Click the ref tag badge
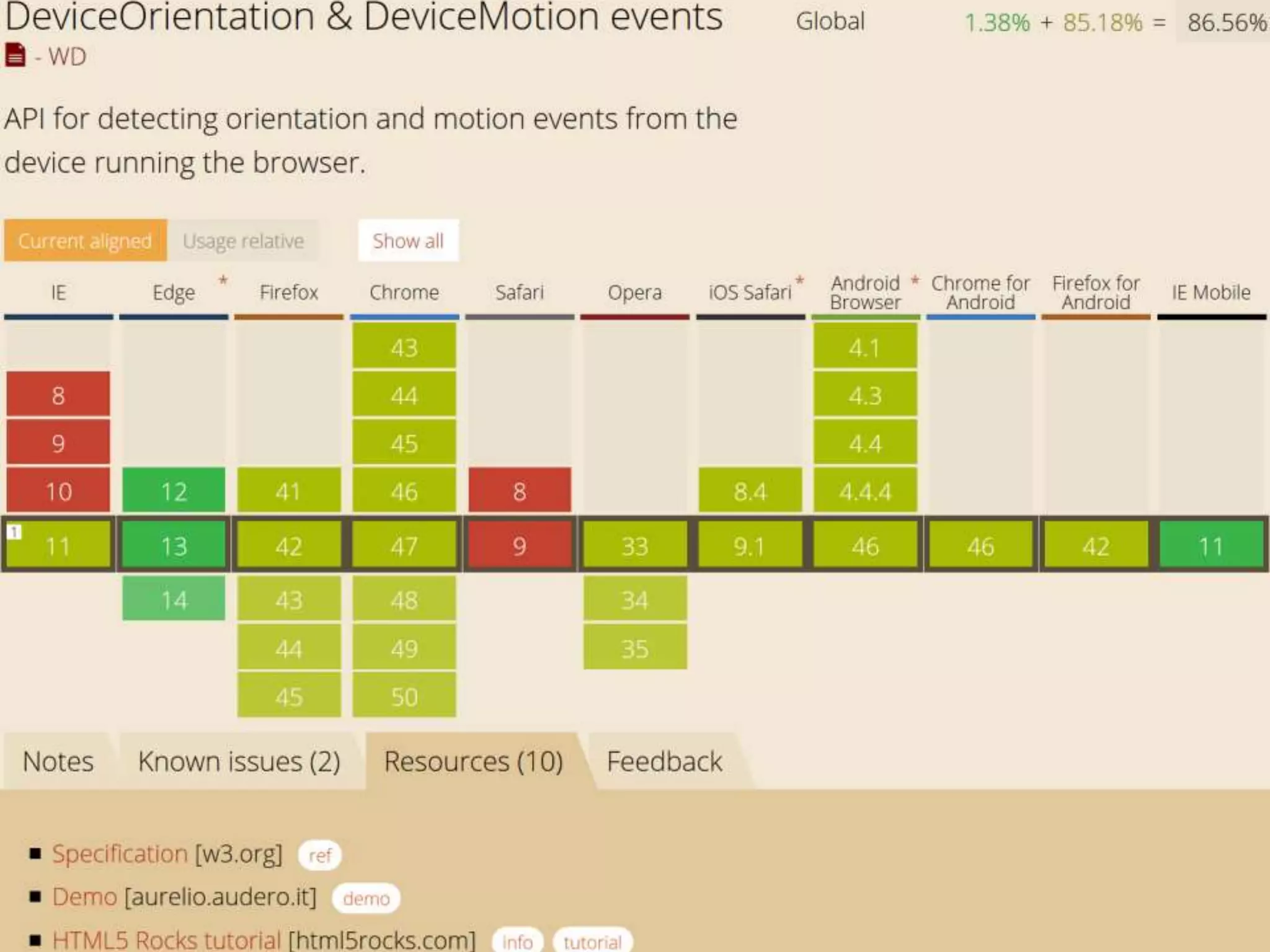Viewport: 1270px width, 952px height. pyautogui.click(x=319, y=855)
